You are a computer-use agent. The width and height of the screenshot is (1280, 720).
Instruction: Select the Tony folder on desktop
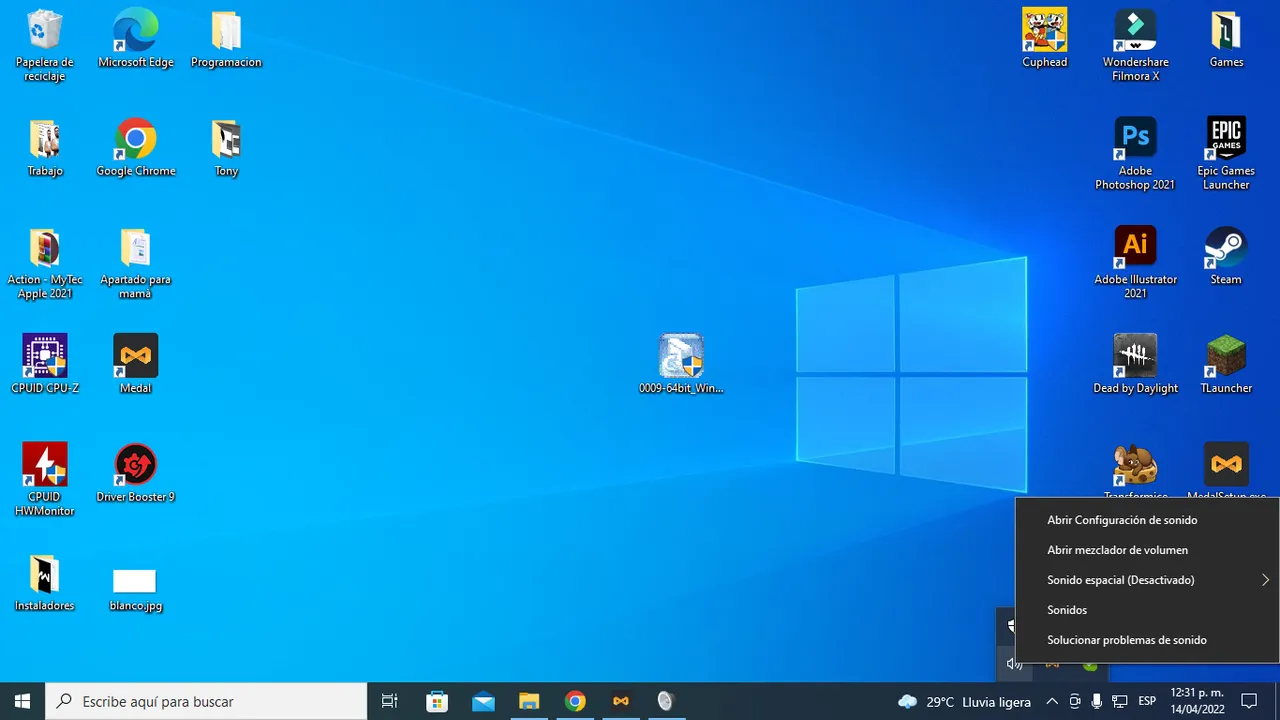[226, 148]
